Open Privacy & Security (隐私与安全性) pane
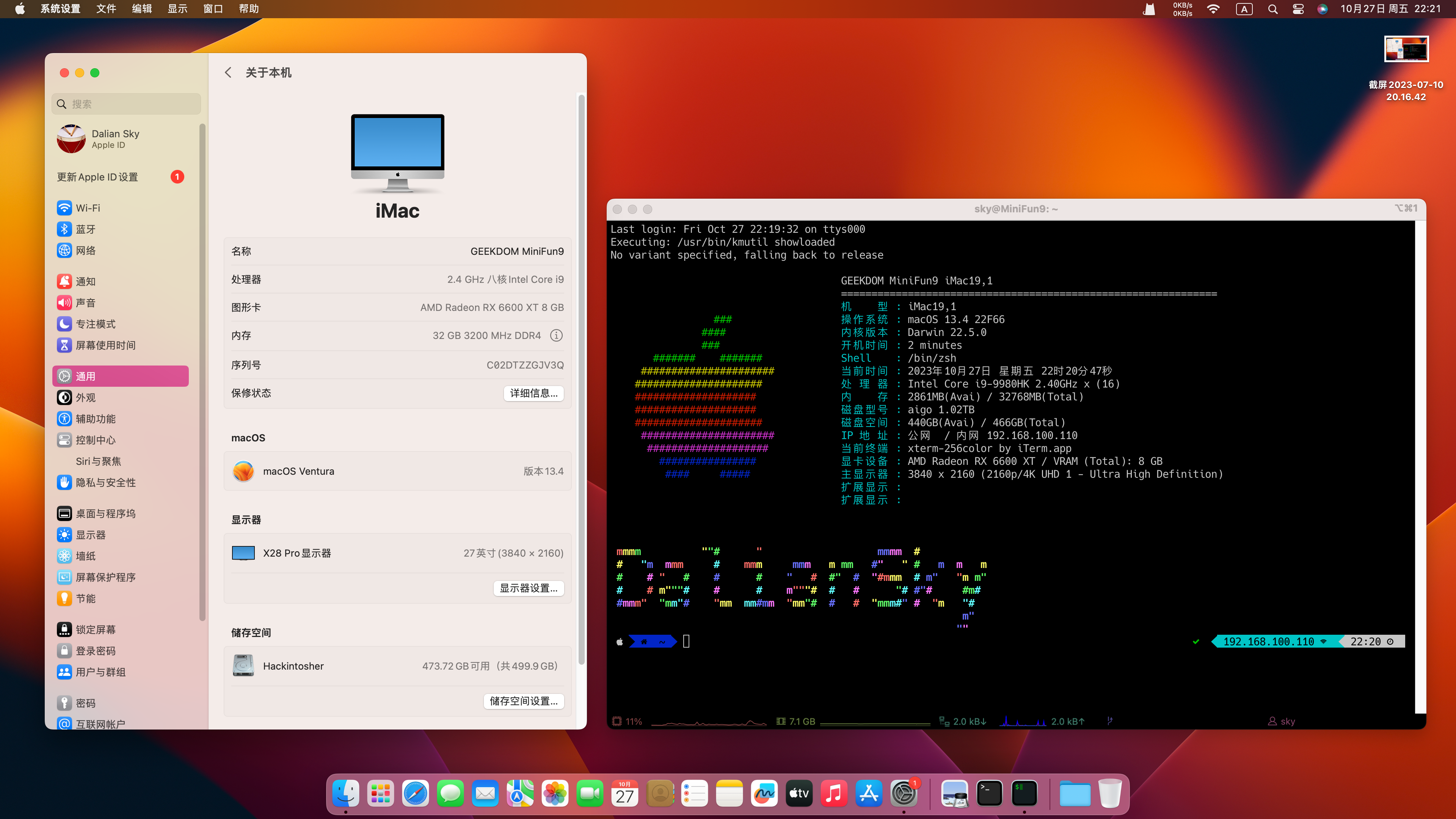 pyautogui.click(x=105, y=482)
